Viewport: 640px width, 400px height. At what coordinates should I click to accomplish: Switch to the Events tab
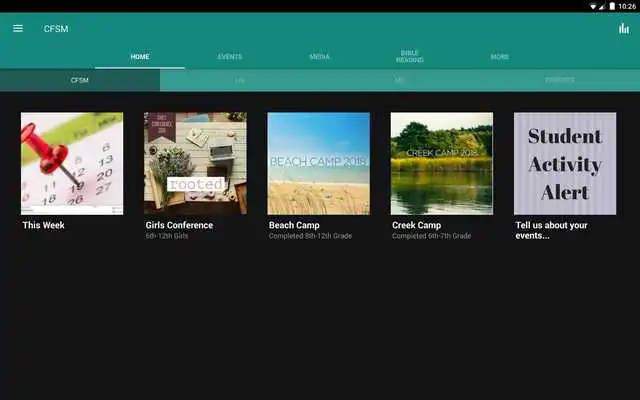(229, 57)
